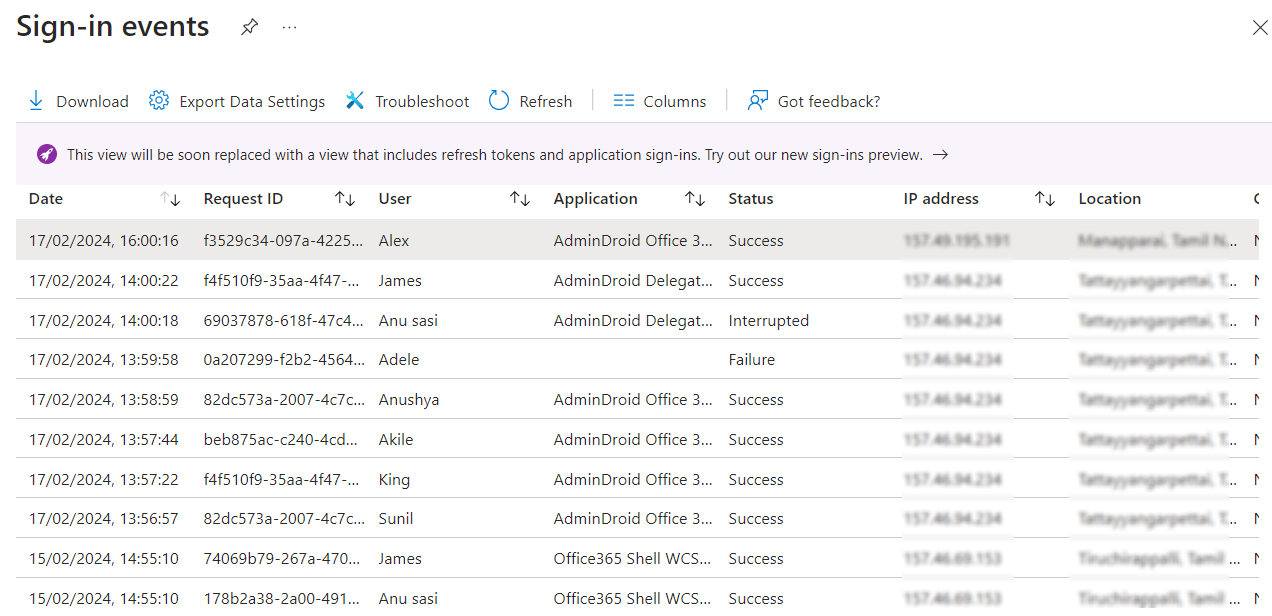
Task: Open more options via the ellipsis
Action: pyautogui.click(x=289, y=27)
